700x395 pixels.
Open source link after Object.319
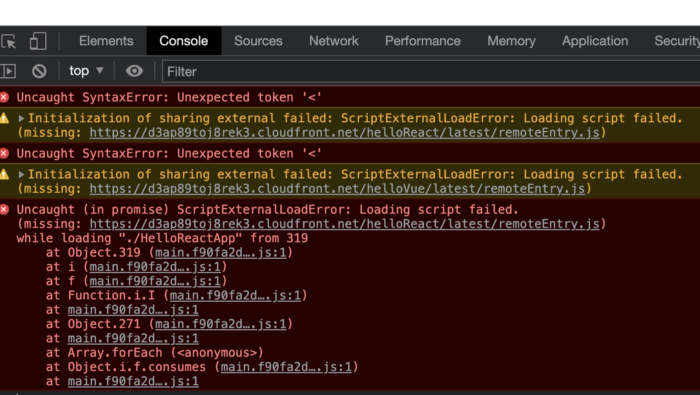tap(221, 252)
